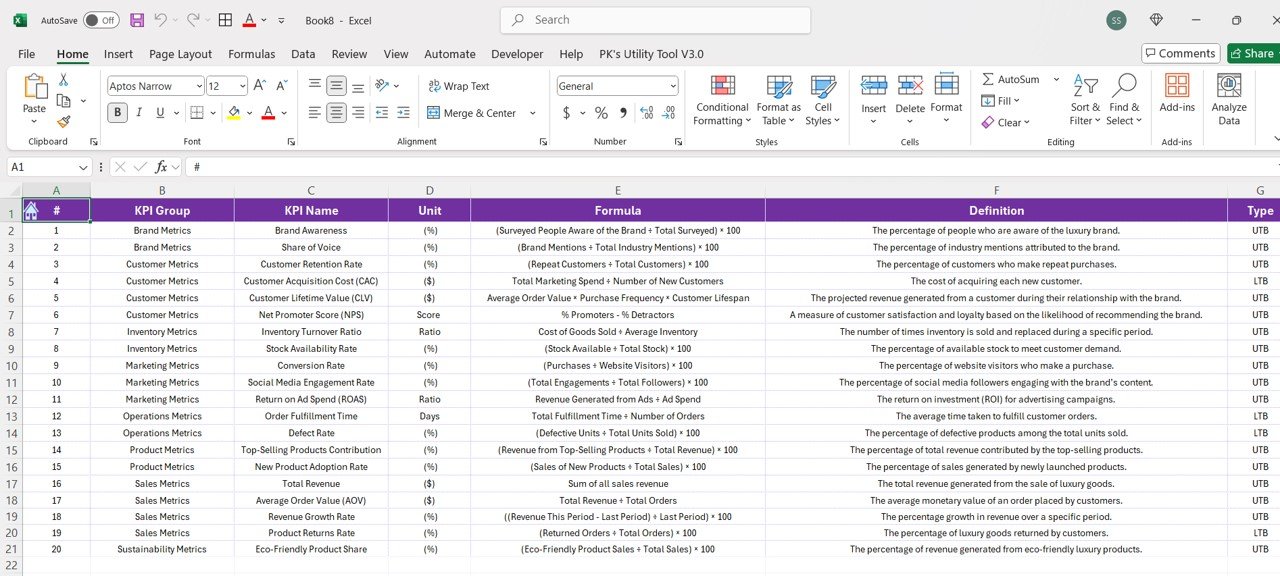Click Decrease Decimal icon
The width and height of the screenshot is (1280, 576).
pyautogui.click(x=669, y=113)
